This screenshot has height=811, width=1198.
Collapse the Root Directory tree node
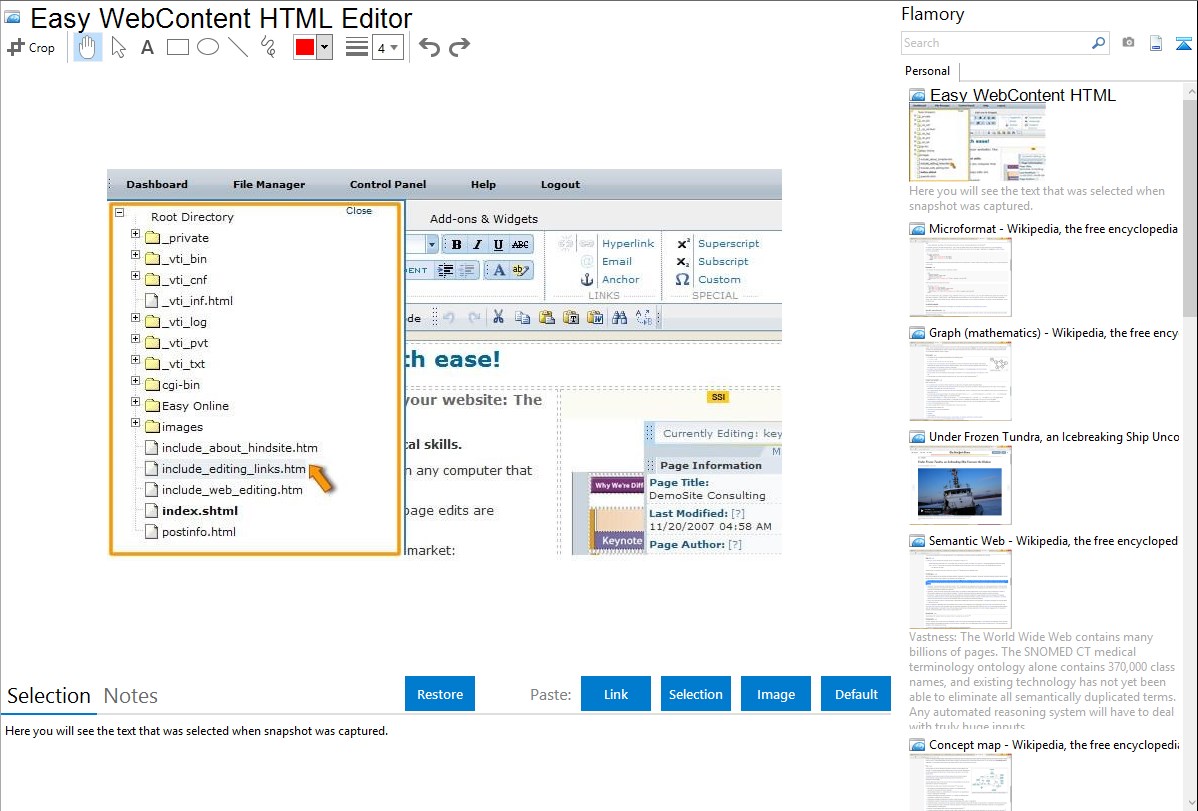pos(120,212)
